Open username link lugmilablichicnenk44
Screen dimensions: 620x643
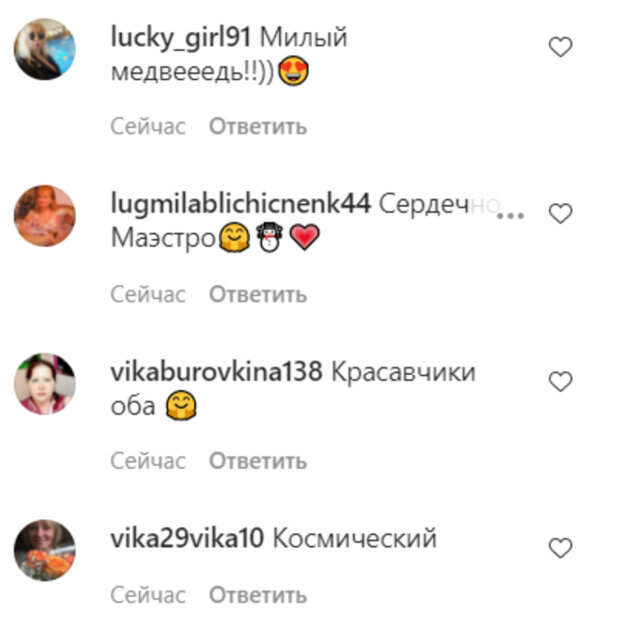pyautogui.click(x=240, y=204)
